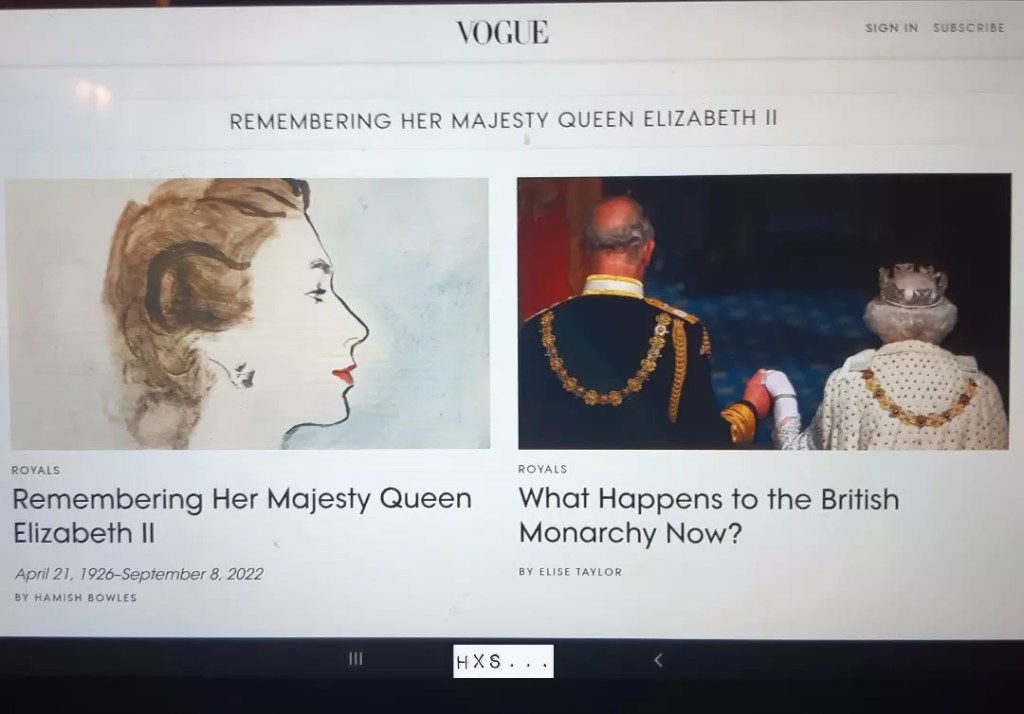
Task: Click the SUBSCRIBE link
Action: (968, 27)
